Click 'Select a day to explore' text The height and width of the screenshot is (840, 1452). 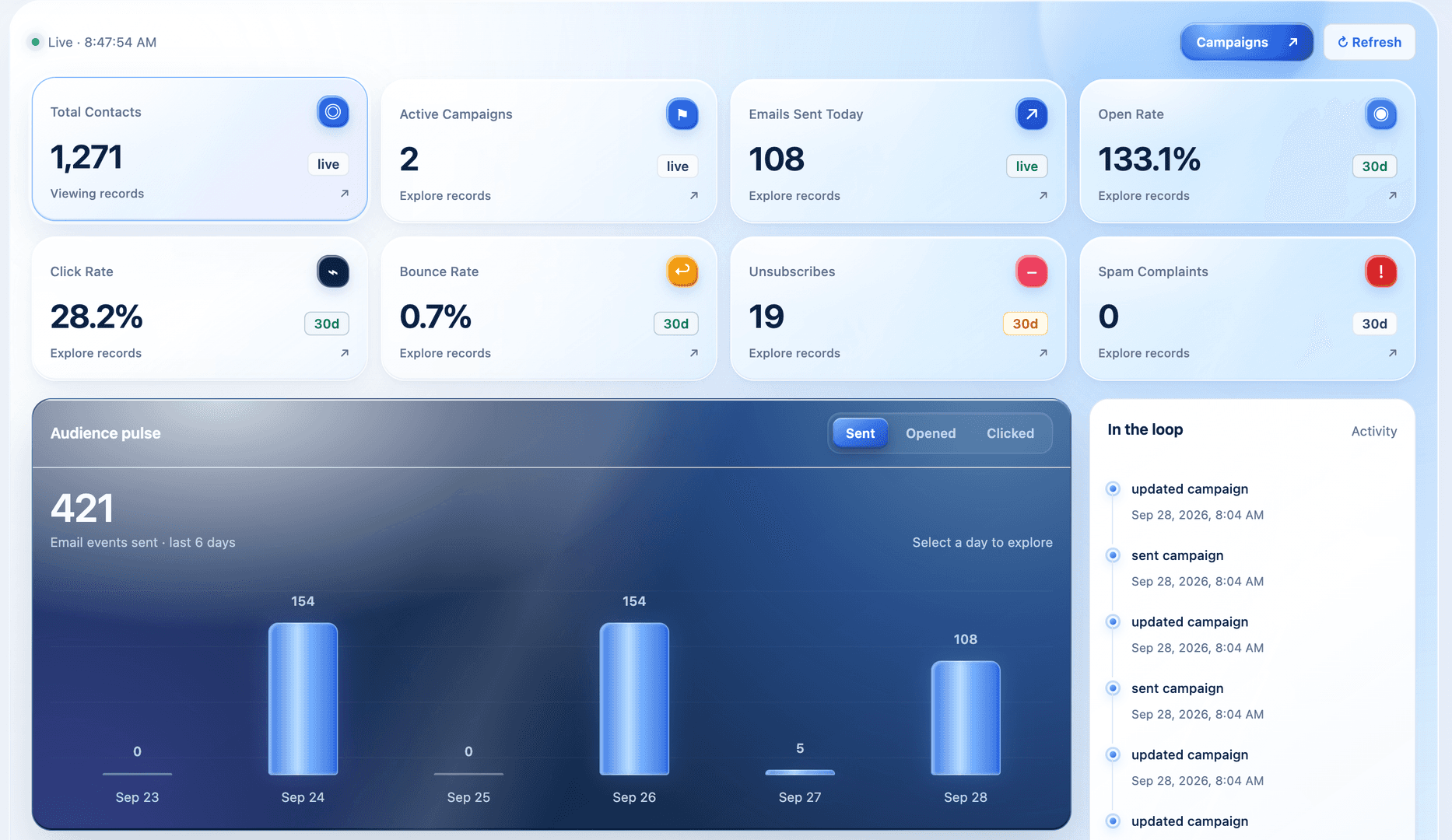tap(982, 542)
